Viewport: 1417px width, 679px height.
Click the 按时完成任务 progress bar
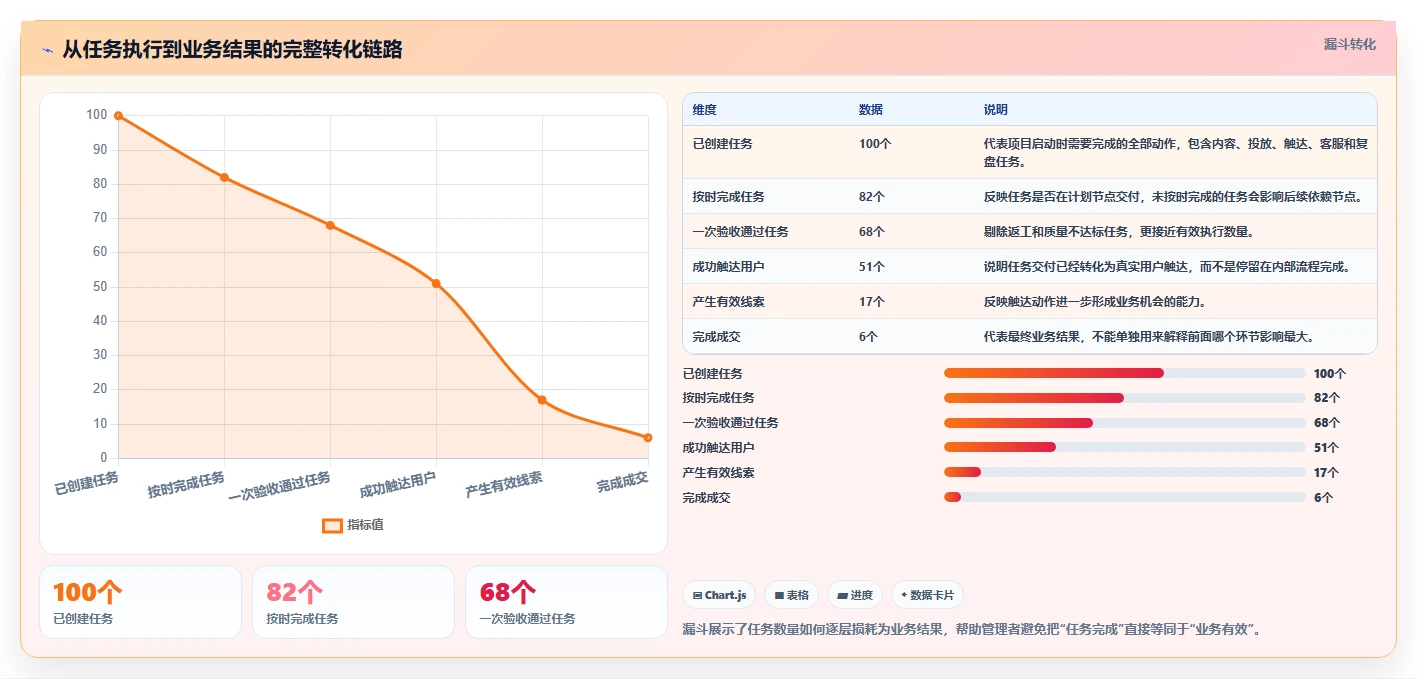pyautogui.click(x=1125, y=398)
